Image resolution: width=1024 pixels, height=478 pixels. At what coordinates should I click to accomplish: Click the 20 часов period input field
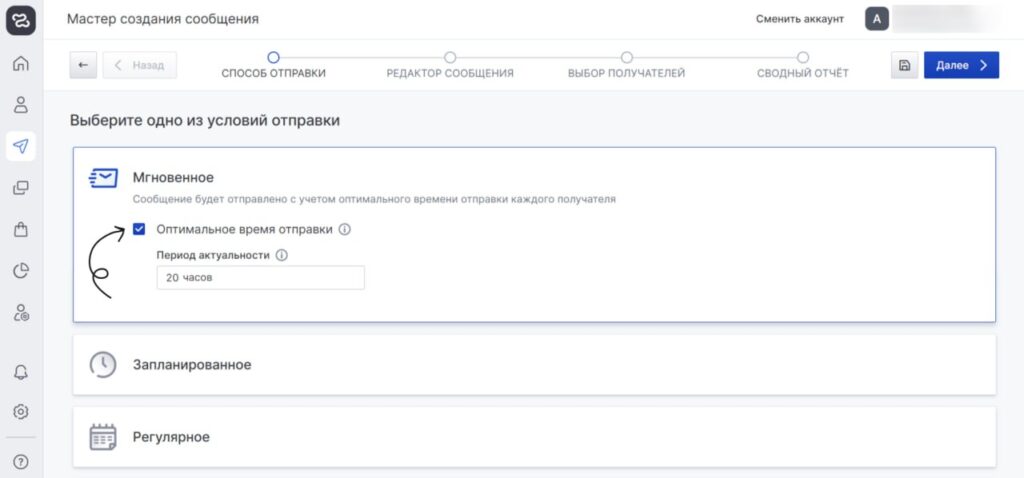pos(260,278)
